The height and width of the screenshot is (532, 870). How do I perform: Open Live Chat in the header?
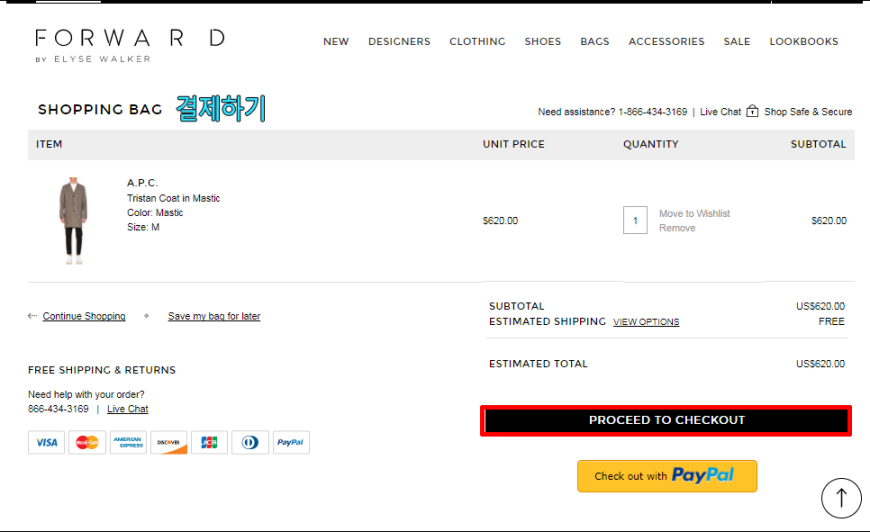pos(720,112)
